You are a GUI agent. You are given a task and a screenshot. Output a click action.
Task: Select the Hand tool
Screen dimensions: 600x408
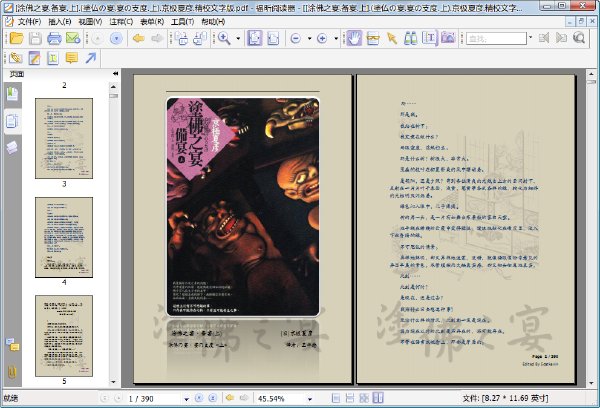(354, 38)
